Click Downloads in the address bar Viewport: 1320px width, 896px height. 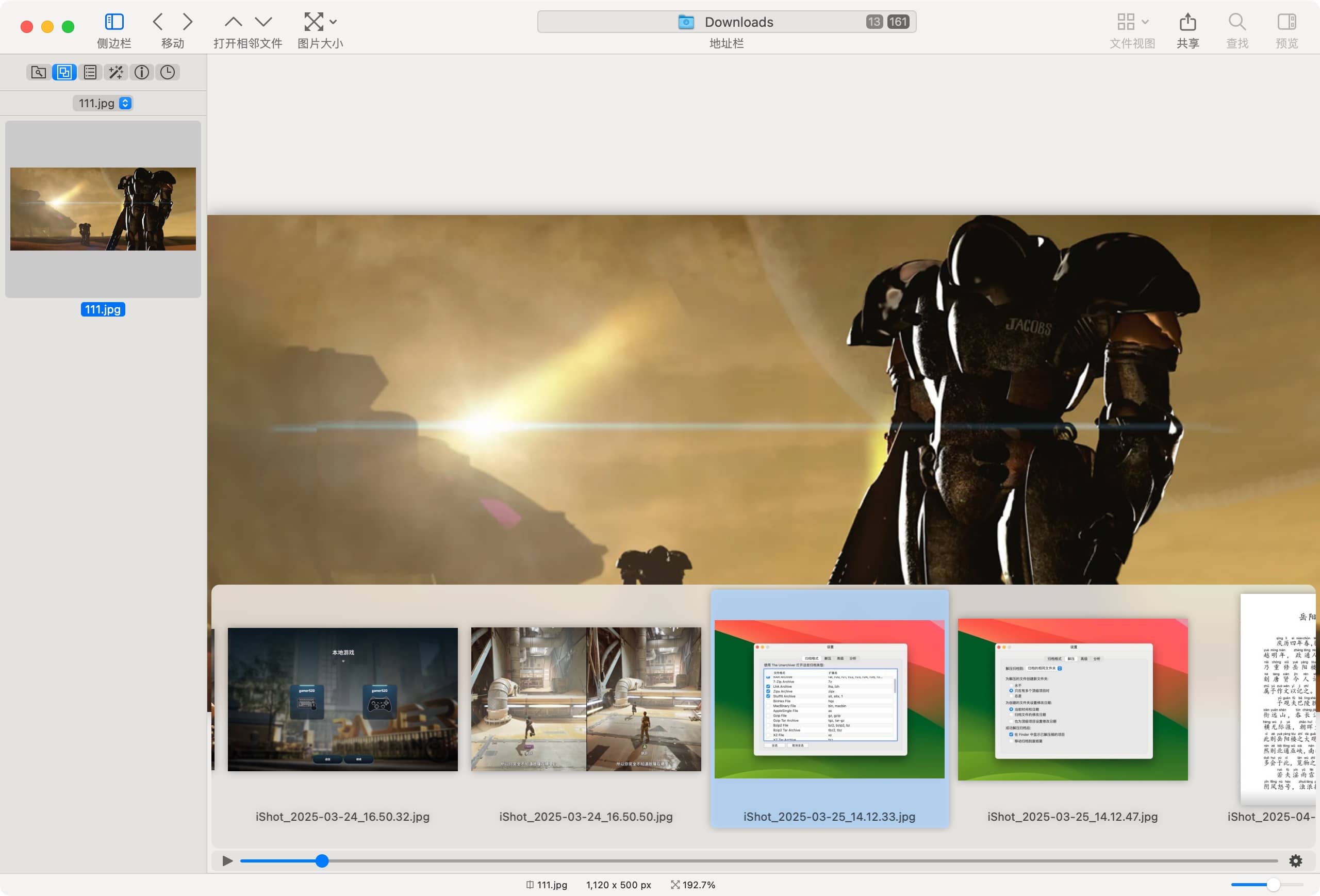[738, 22]
